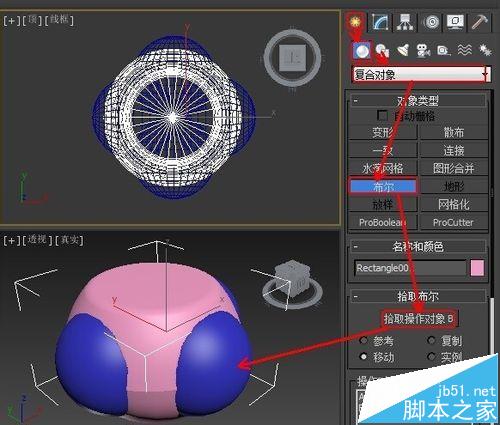Click the 连接 button
The width and height of the screenshot is (500, 425).
[x=454, y=151]
